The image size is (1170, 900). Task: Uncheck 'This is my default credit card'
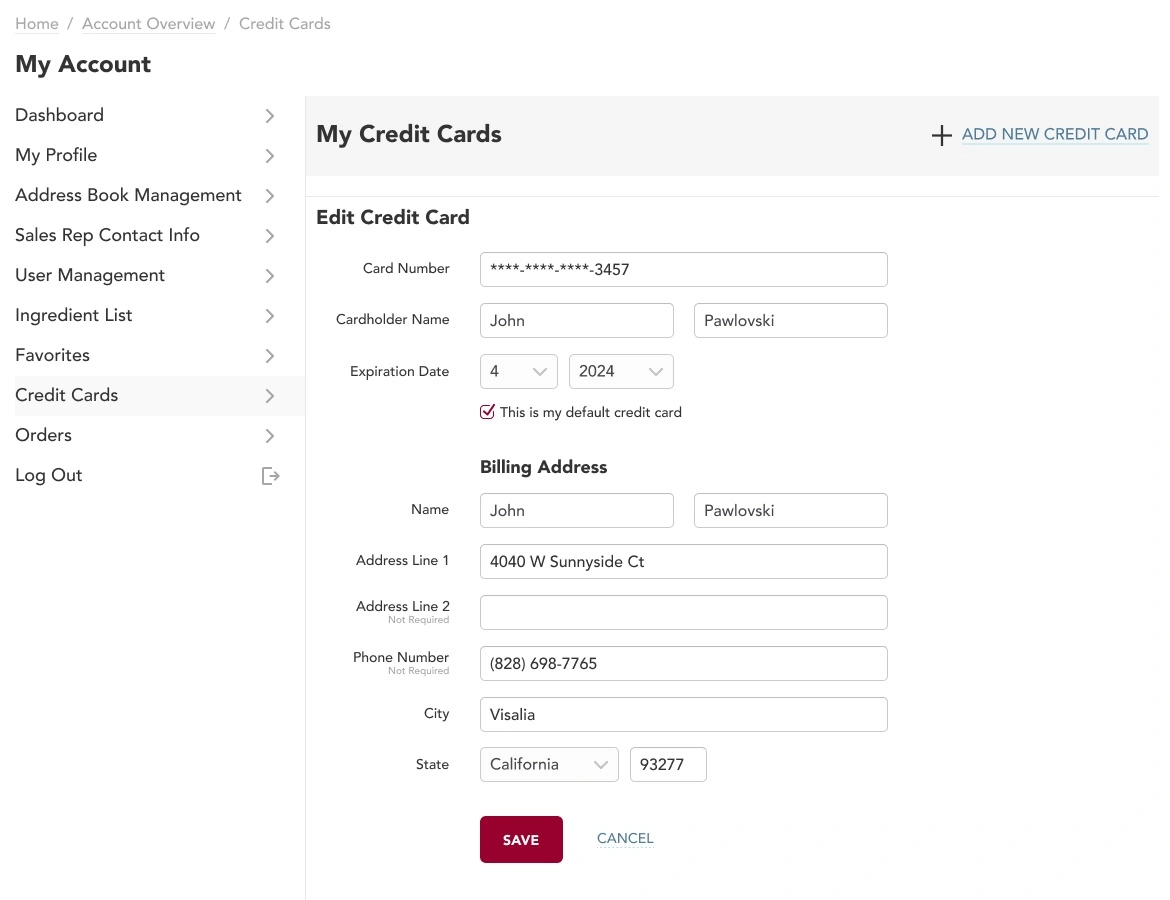click(487, 412)
